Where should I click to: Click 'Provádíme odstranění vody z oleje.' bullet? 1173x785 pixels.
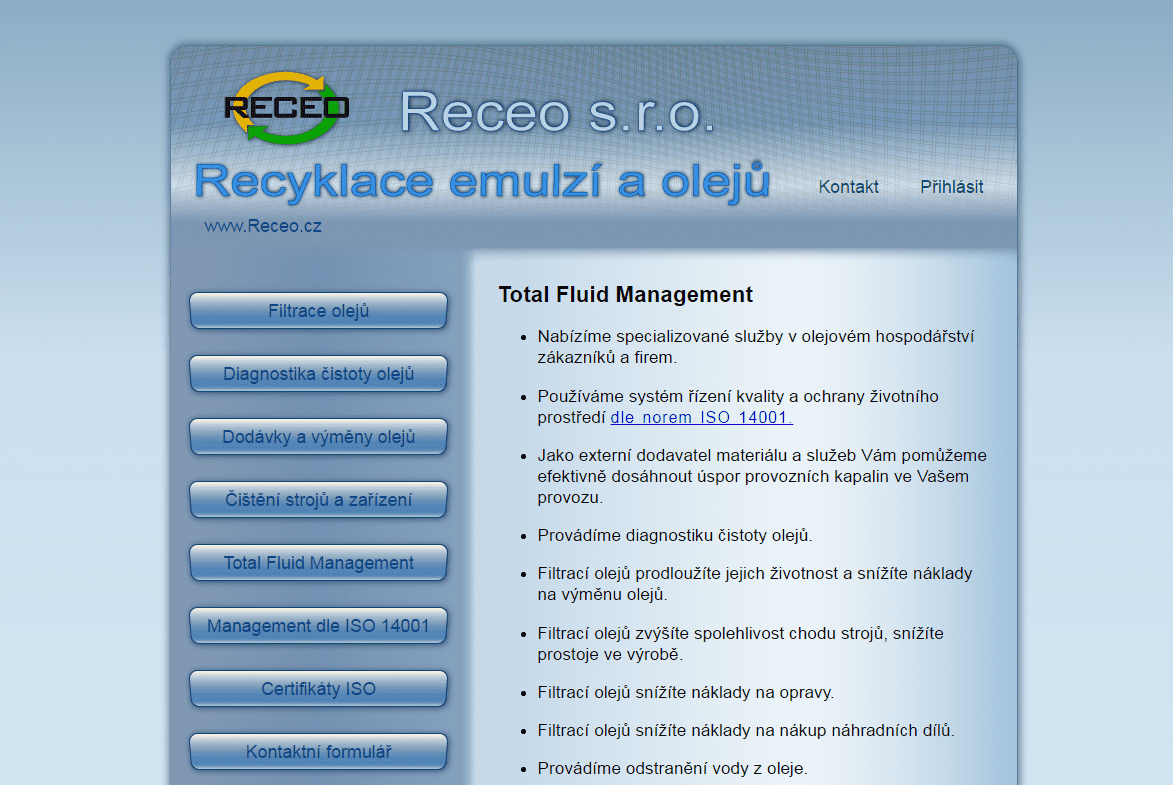(x=673, y=769)
